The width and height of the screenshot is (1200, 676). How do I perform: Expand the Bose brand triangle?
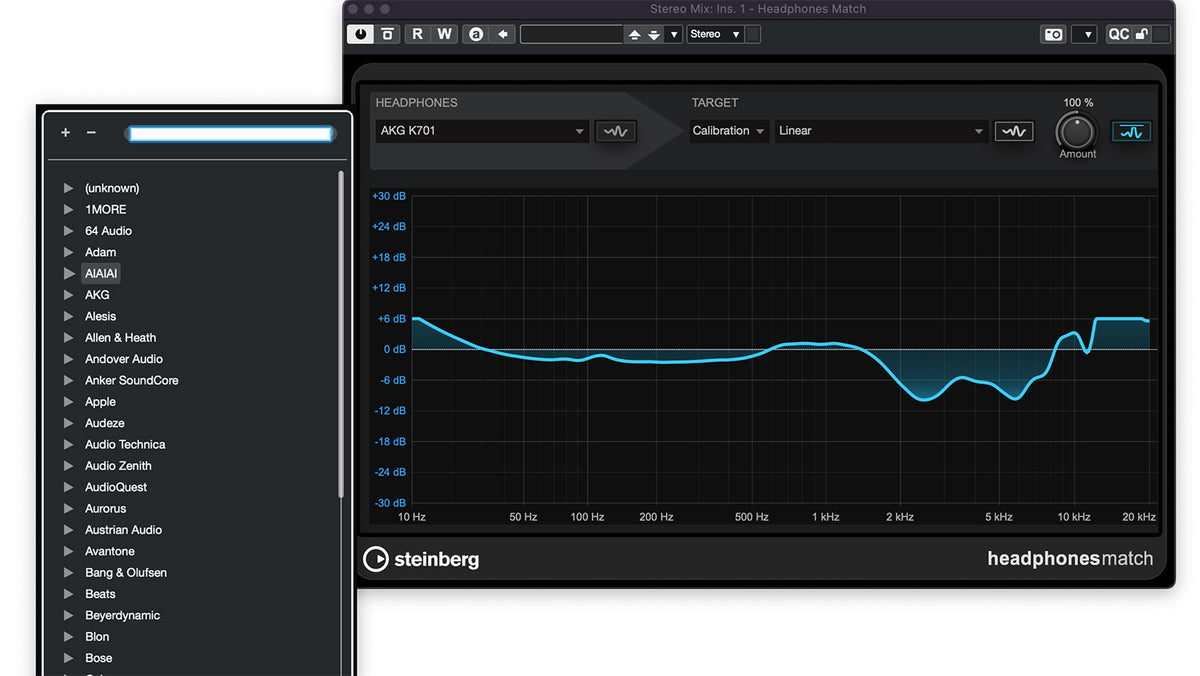[x=69, y=658]
